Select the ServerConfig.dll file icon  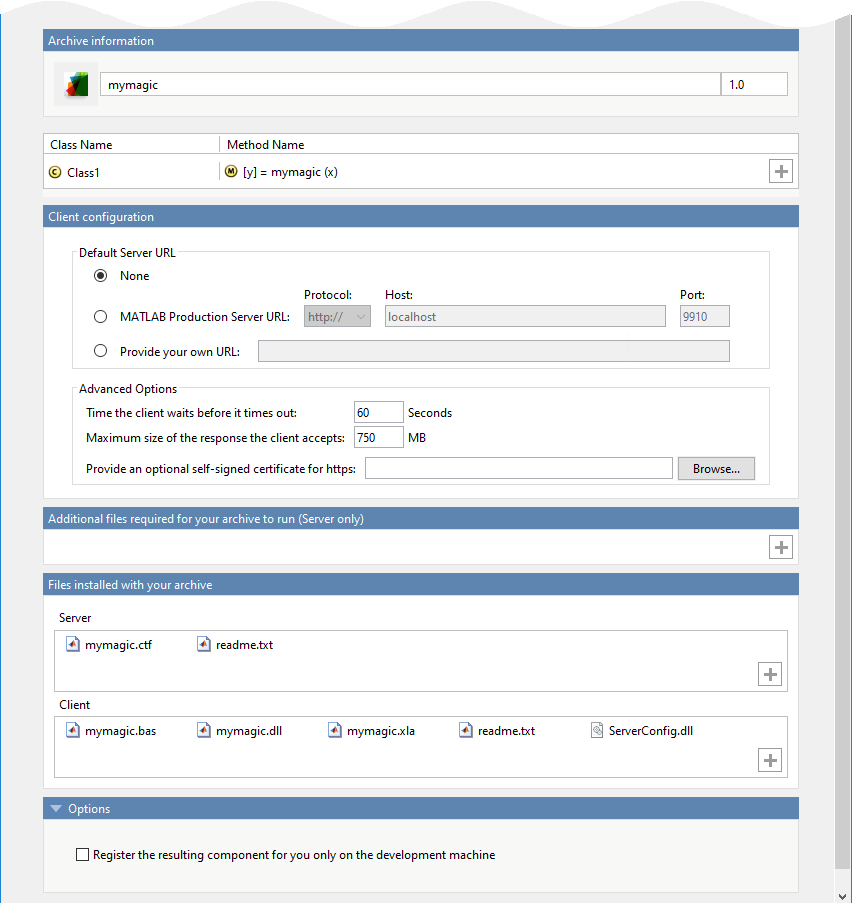[597, 731]
